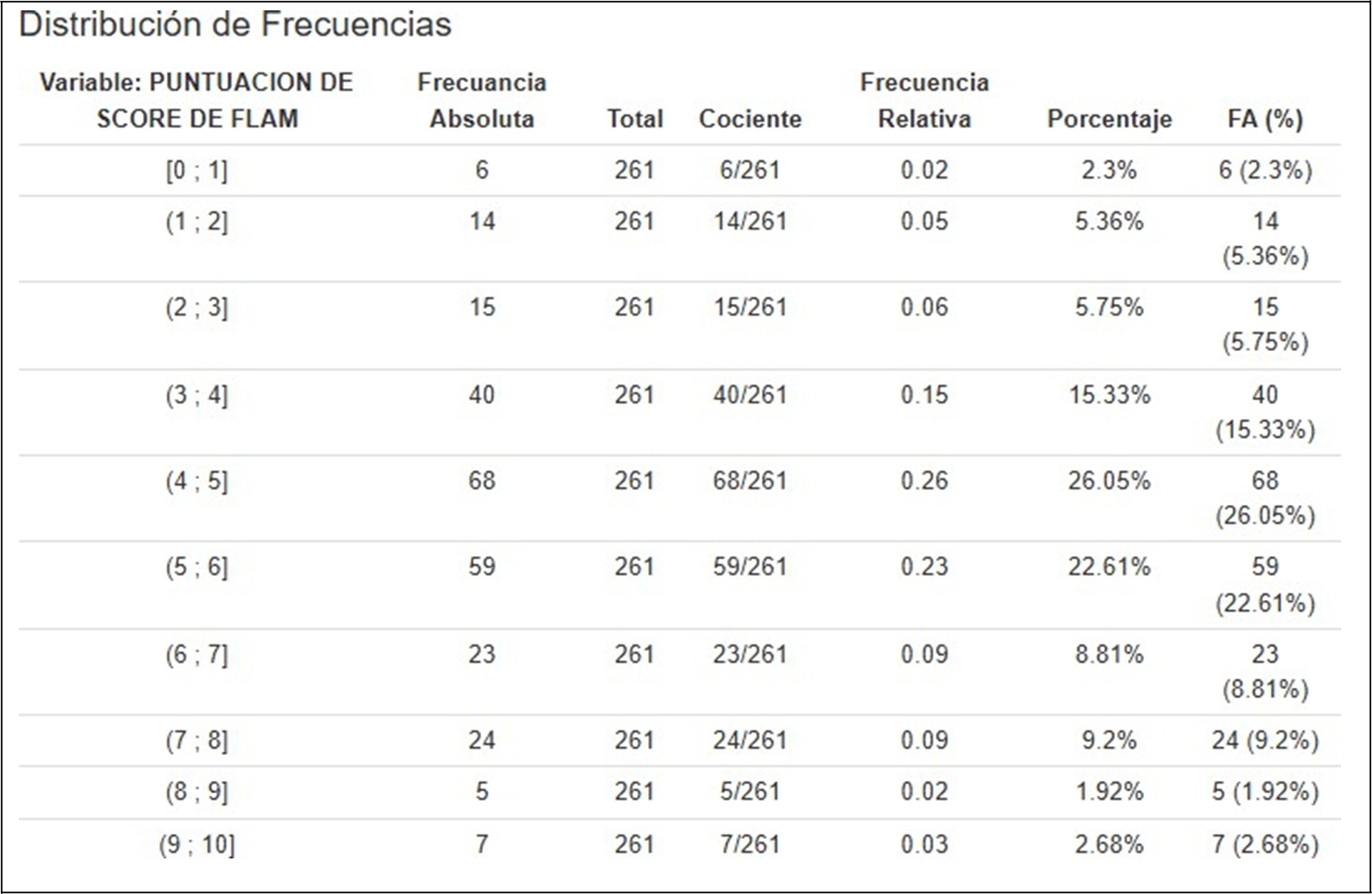Select the 14/261 quotient cell

click(x=750, y=222)
